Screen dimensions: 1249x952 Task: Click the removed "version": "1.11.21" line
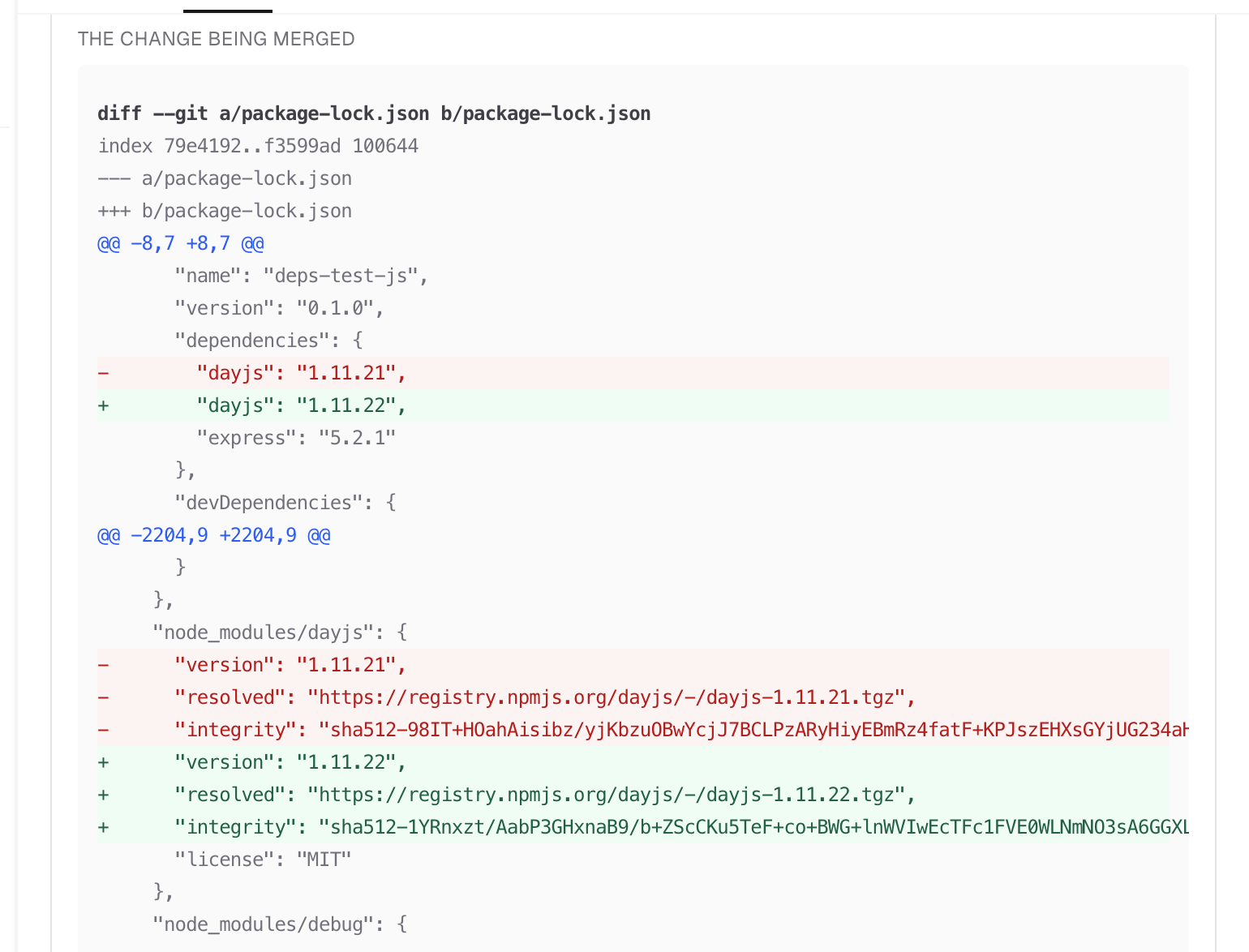(633, 665)
